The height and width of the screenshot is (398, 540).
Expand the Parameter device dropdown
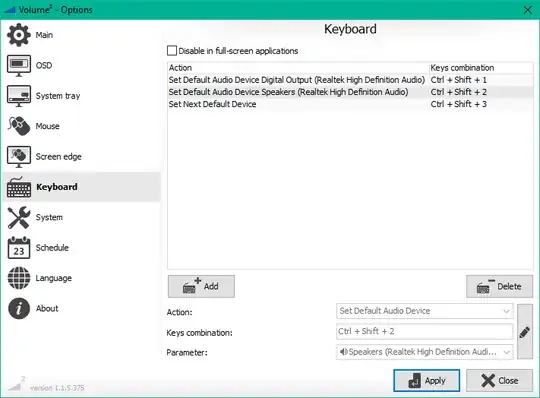pos(424,352)
